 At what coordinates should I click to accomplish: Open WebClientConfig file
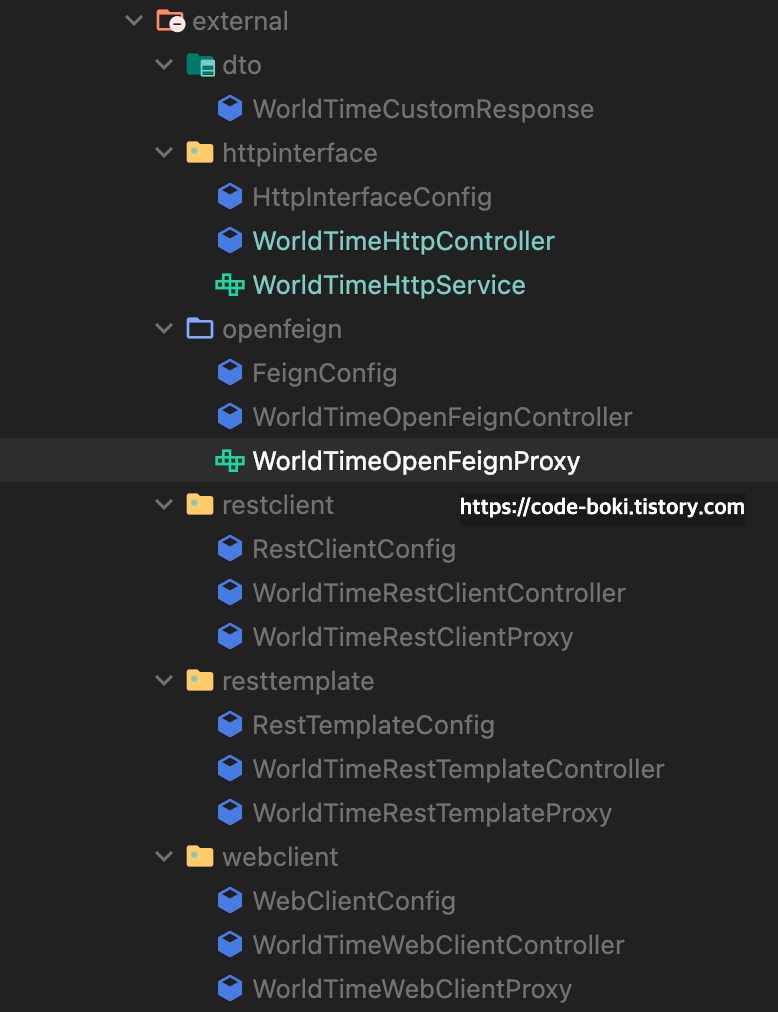(354, 902)
